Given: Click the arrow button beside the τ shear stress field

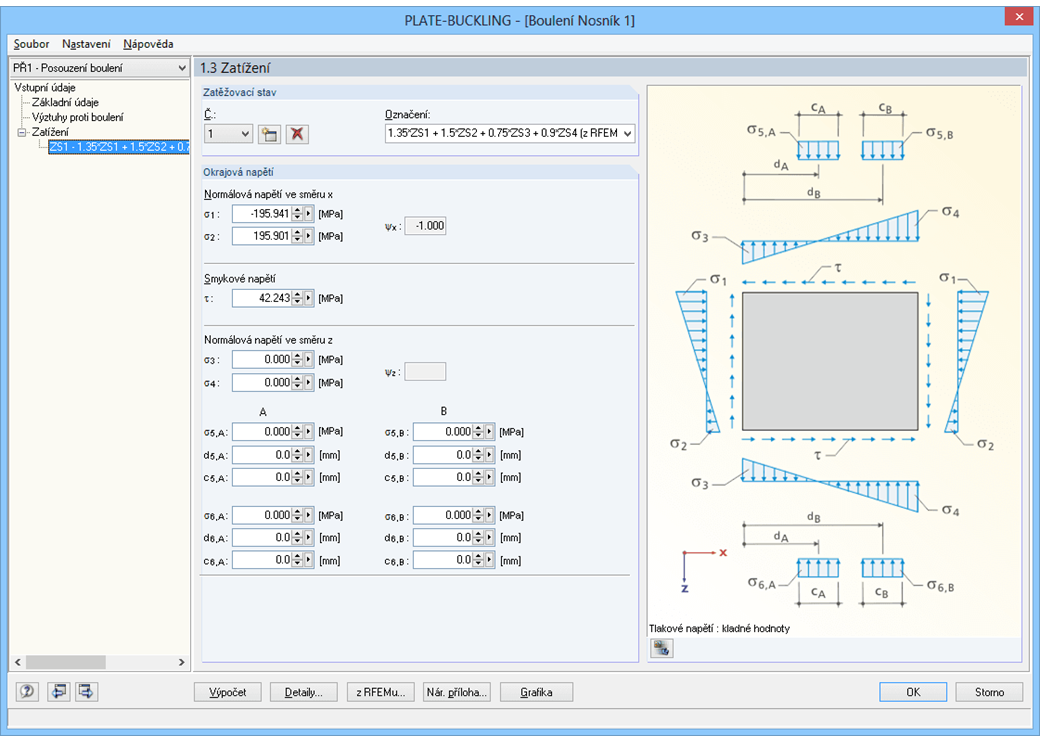Looking at the screenshot, I should (309, 298).
